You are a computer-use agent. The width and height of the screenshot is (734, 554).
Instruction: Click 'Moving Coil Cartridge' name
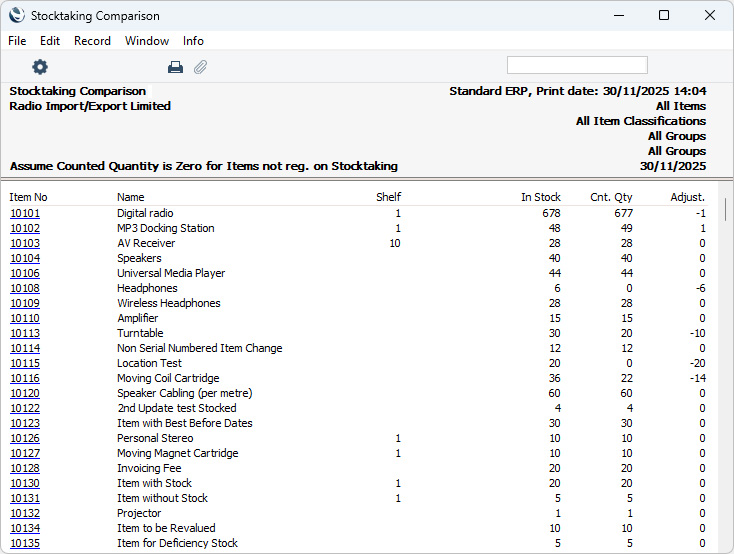tap(168, 378)
